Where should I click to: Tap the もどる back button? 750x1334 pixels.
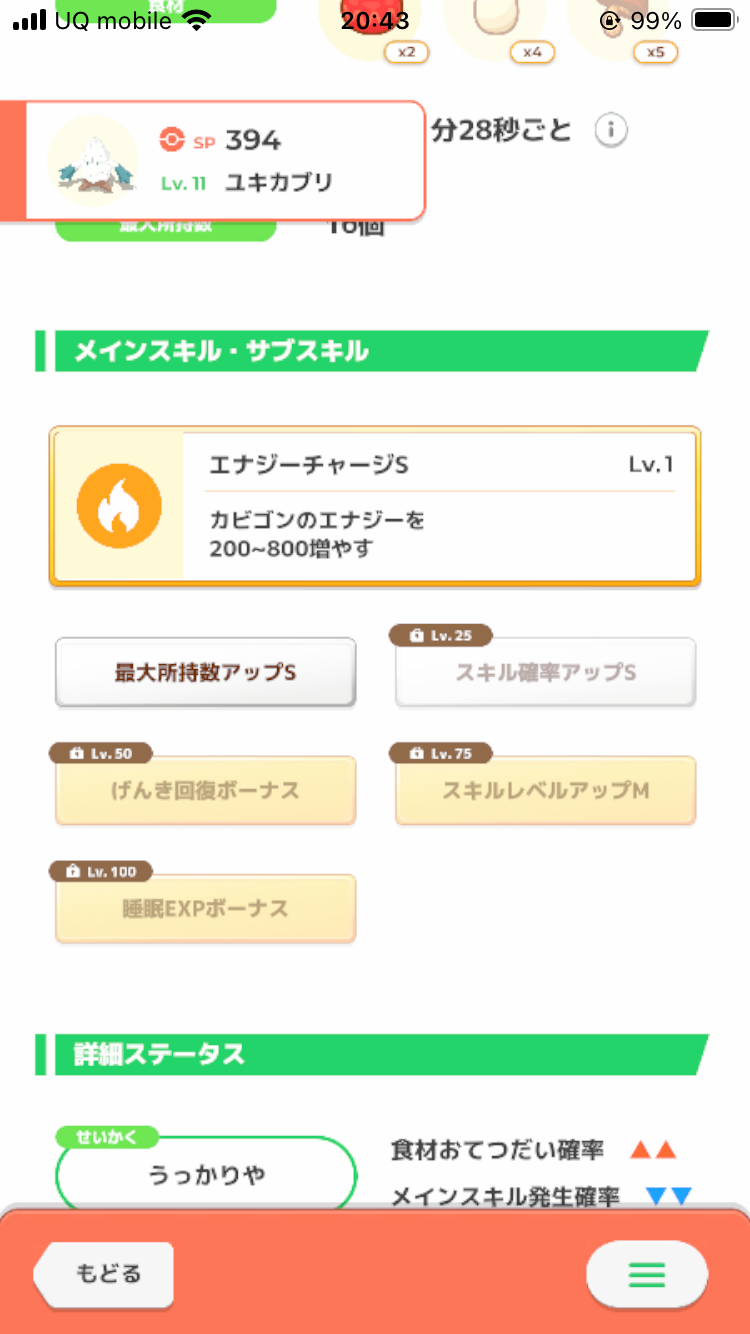pos(103,1274)
